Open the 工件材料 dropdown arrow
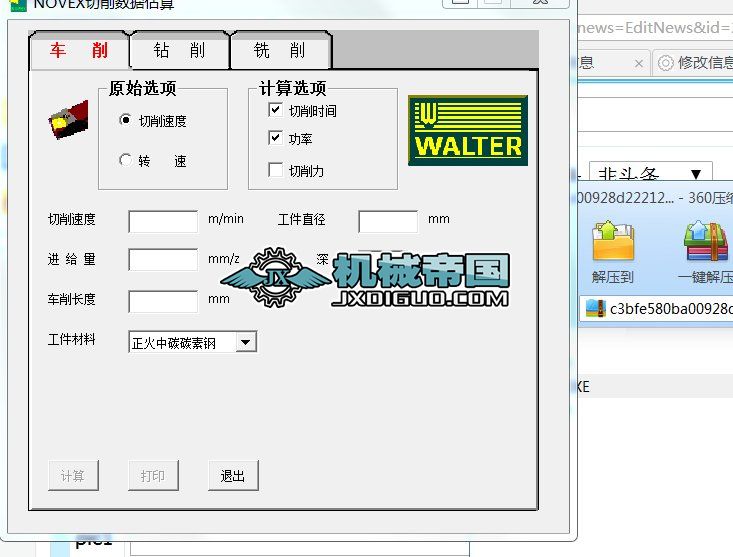 pyautogui.click(x=246, y=343)
